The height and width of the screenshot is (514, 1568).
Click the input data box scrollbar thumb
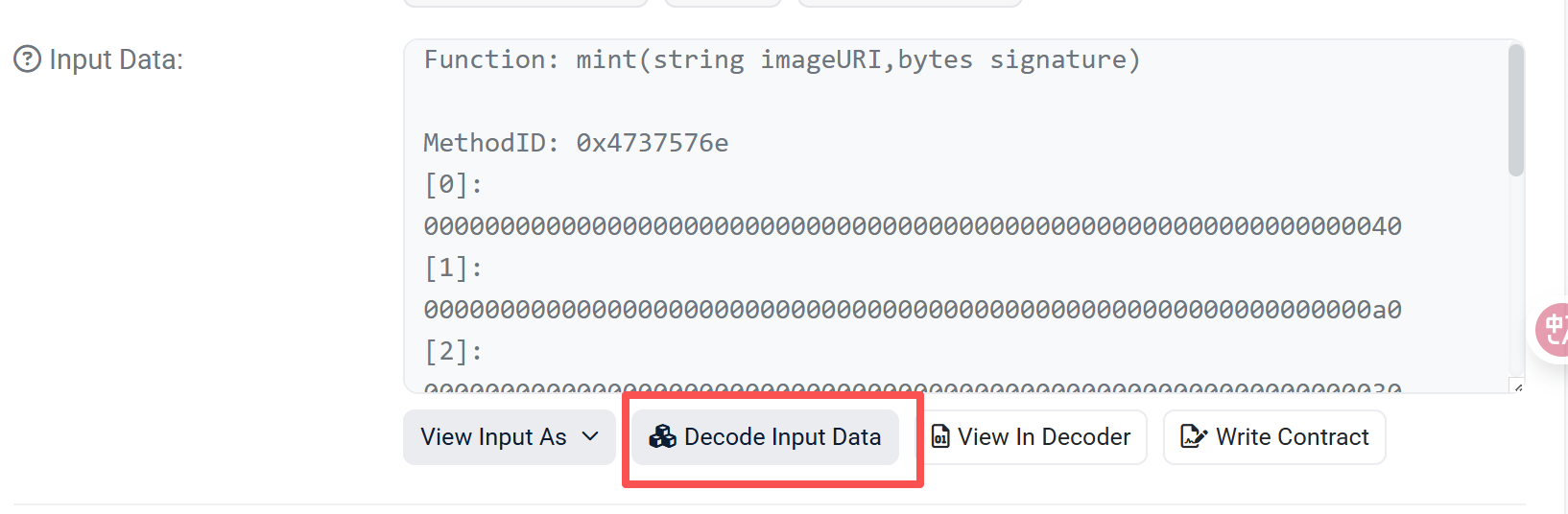tap(1515, 110)
